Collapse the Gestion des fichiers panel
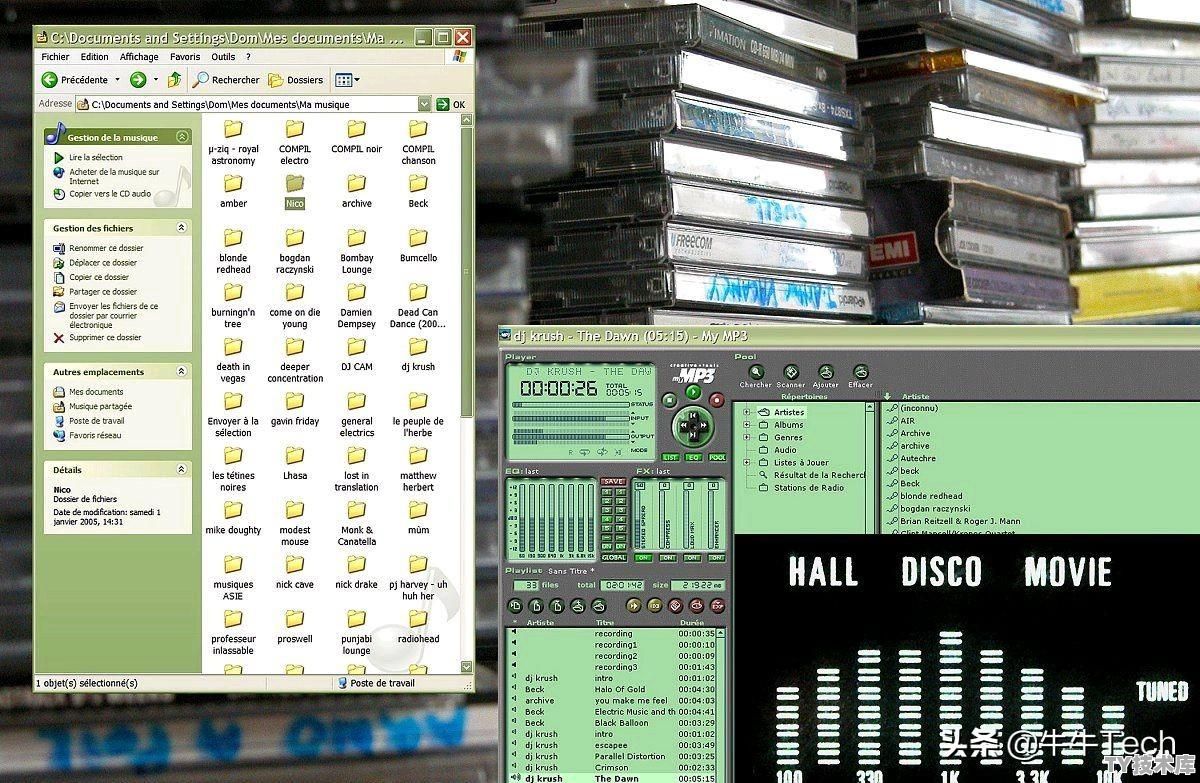This screenshot has height=783, width=1200. [x=182, y=228]
